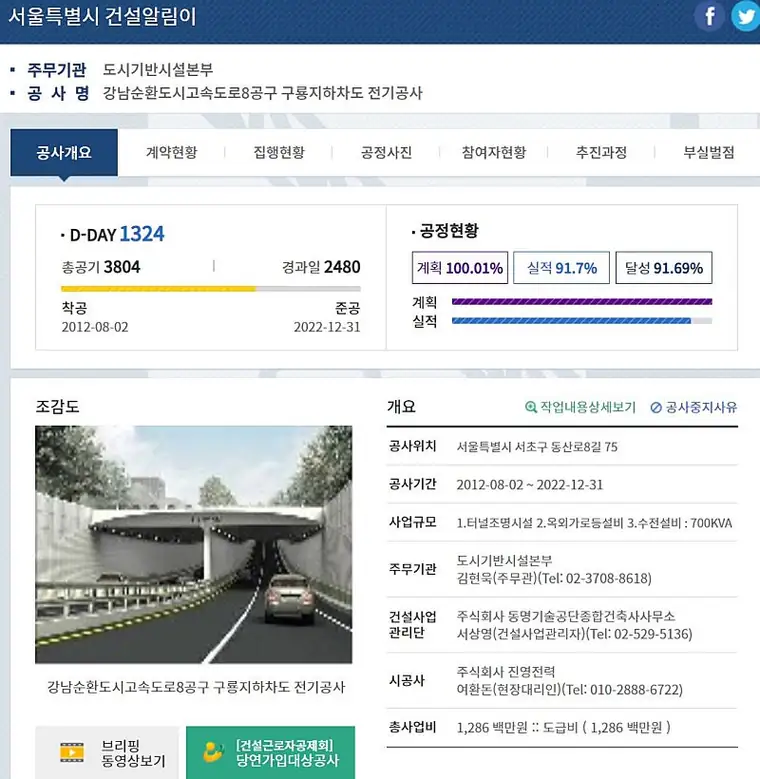Click 착공 date 2012-08-02
This screenshot has height=779, width=760.
[x=95, y=327]
